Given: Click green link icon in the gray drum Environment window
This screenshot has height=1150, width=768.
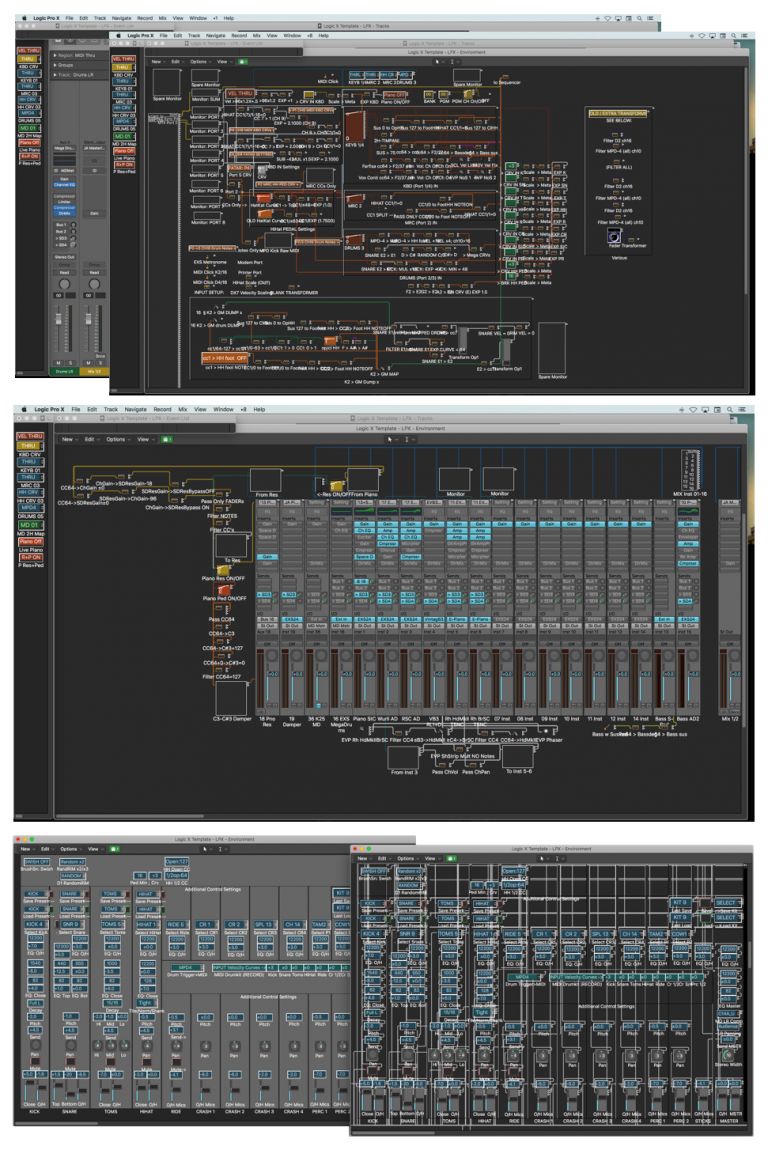Looking at the screenshot, I should [114, 849].
